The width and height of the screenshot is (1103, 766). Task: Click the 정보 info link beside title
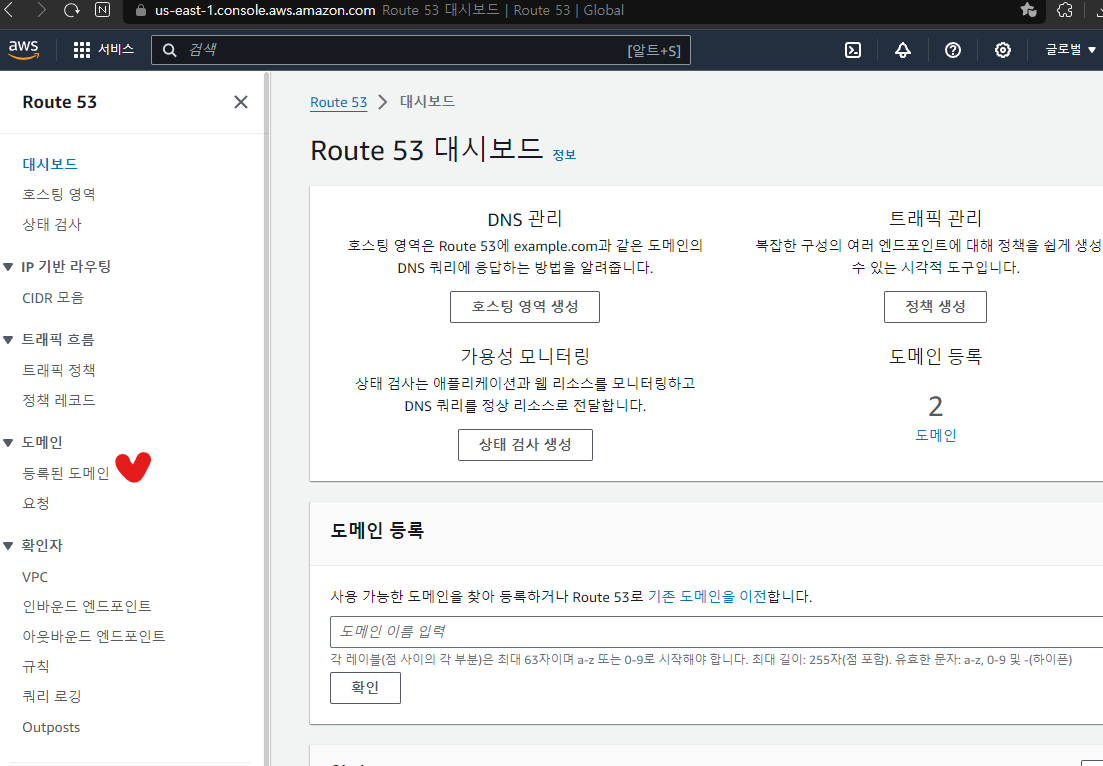(x=564, y=155)
